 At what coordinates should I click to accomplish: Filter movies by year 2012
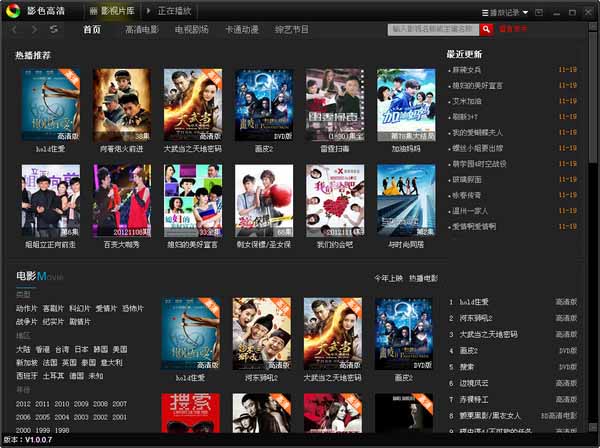(23, 404)
